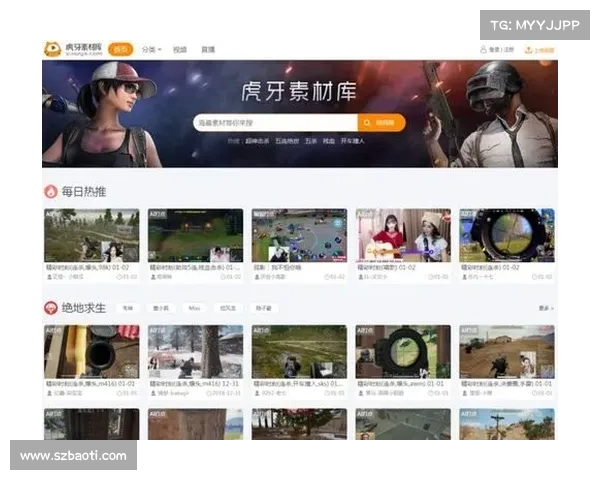Select the first streamer filter tag after 绝地求生
Image resolution: width=600 pixels, height=480 pixels.
tap(127, 308)
